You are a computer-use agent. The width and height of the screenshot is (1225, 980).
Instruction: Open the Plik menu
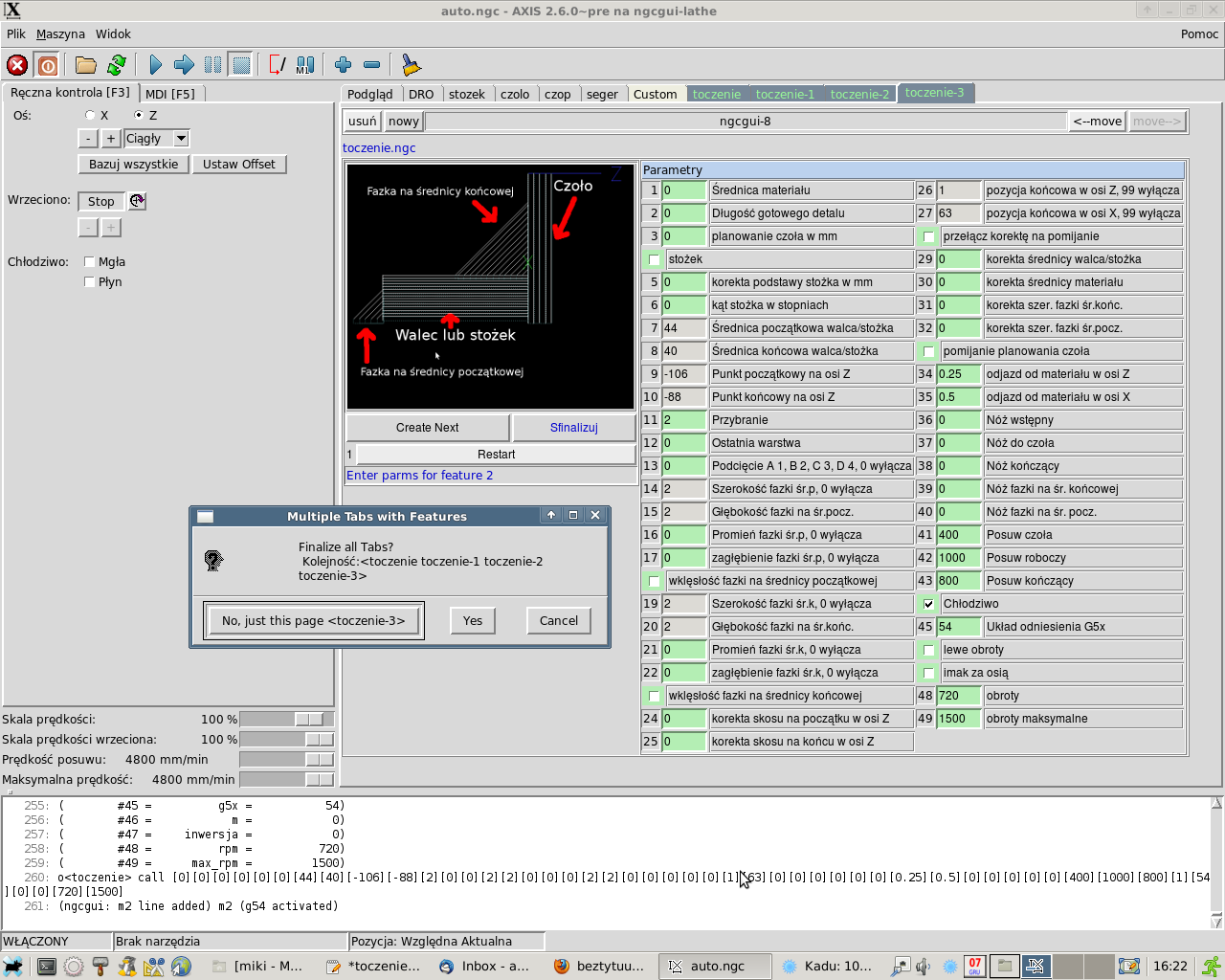click(16, 33)
